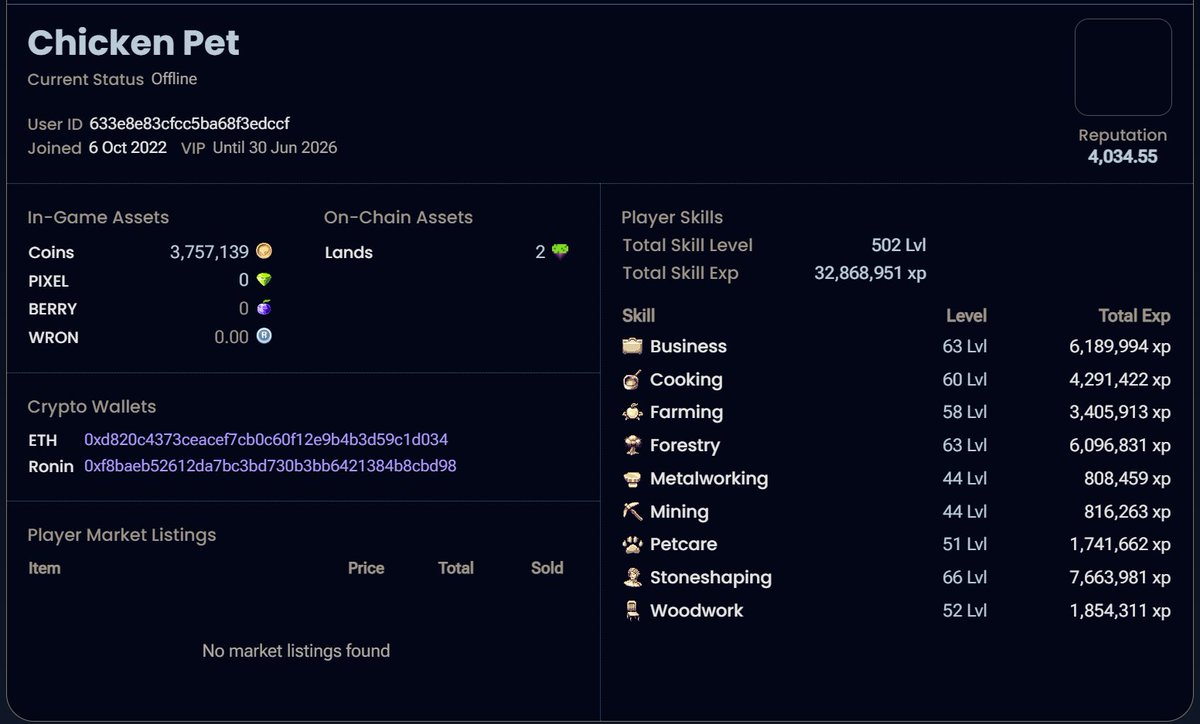This screenshot has height=724, width=1200.
Task: Click the joined date 6 Oct 2022
Action: [128, 148]
